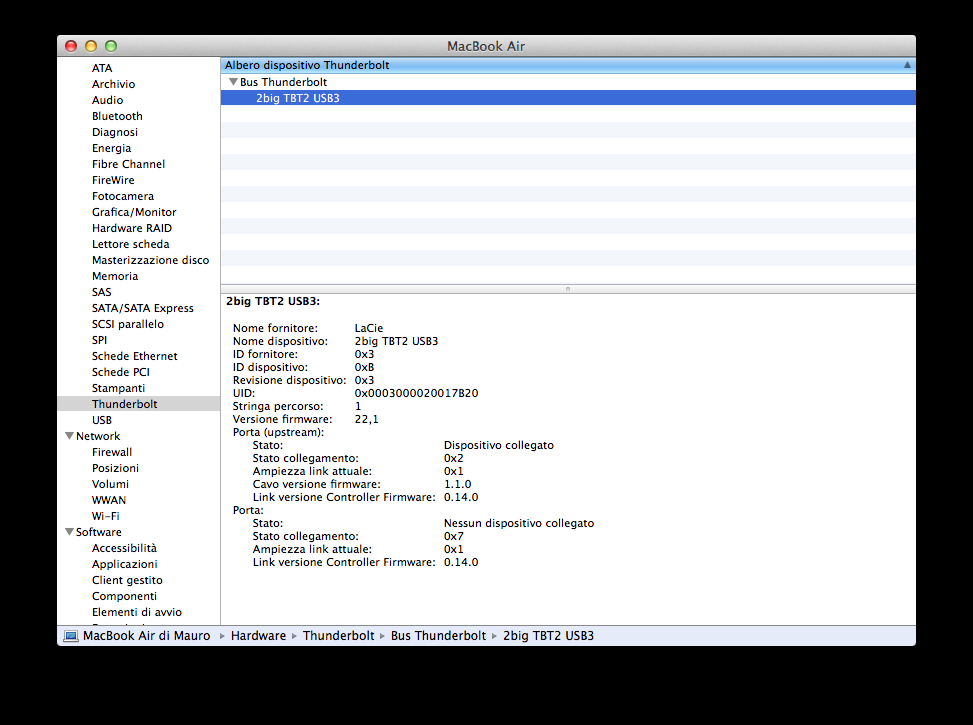The height and width of the screenshot is (725, 973).
Task: Collapse the Software sidebar section
Action: (x=70, y=532)
